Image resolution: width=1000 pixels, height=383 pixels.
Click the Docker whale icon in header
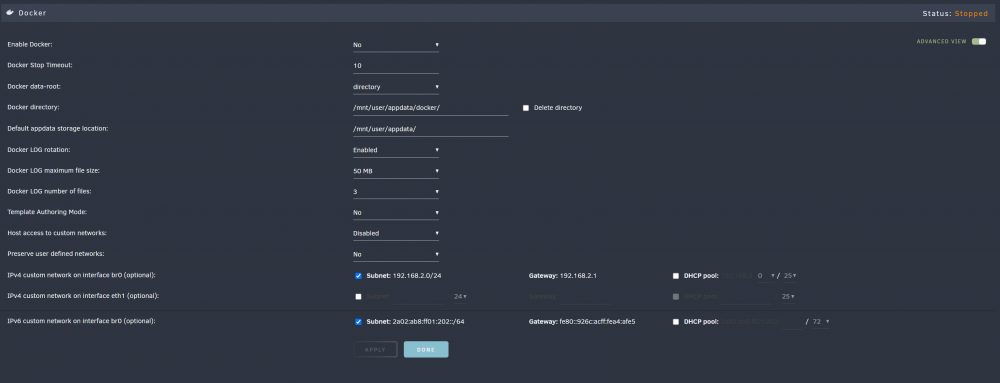point(10,13)
